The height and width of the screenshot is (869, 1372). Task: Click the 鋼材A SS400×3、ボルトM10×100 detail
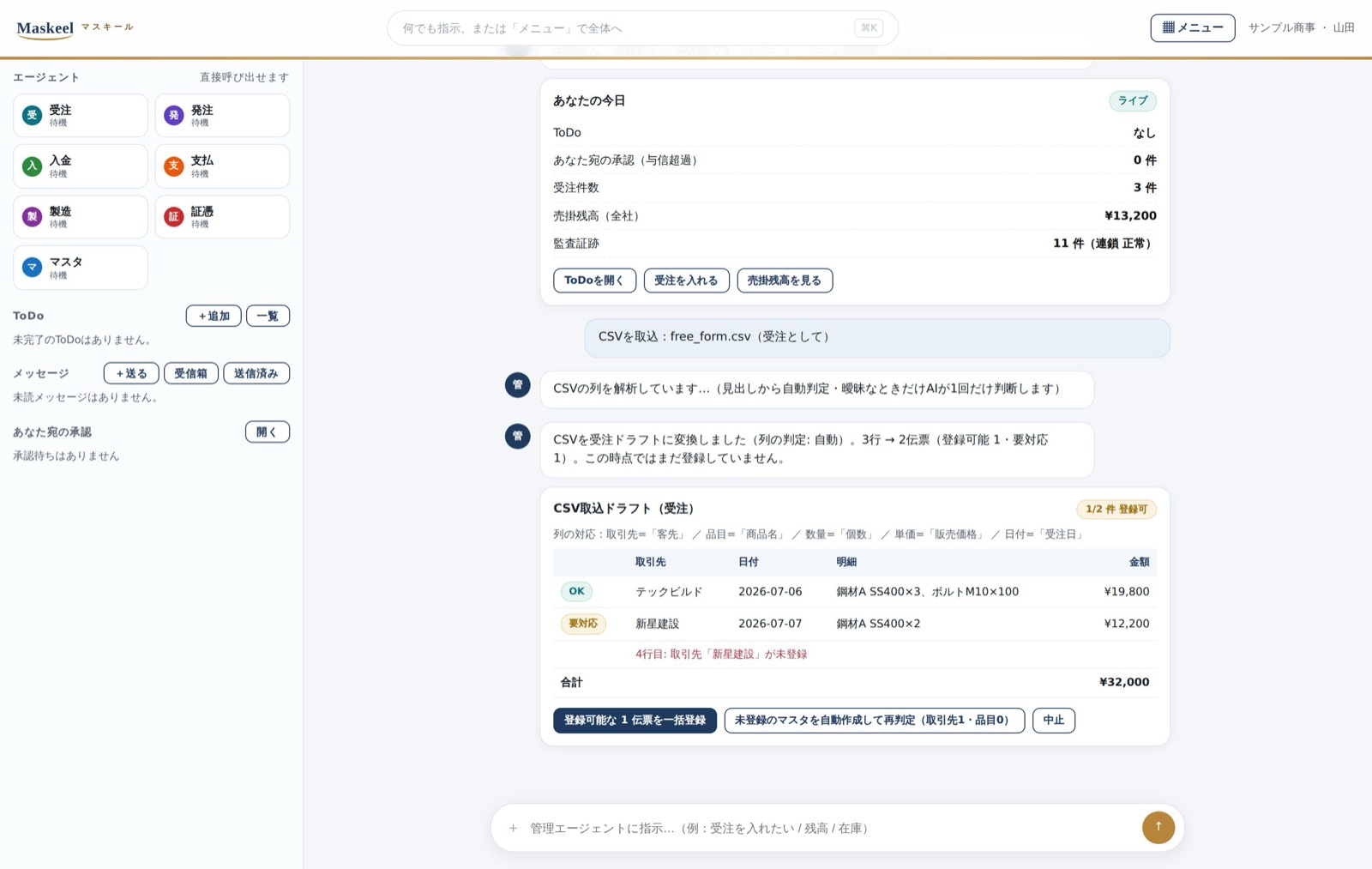[928, 592]
